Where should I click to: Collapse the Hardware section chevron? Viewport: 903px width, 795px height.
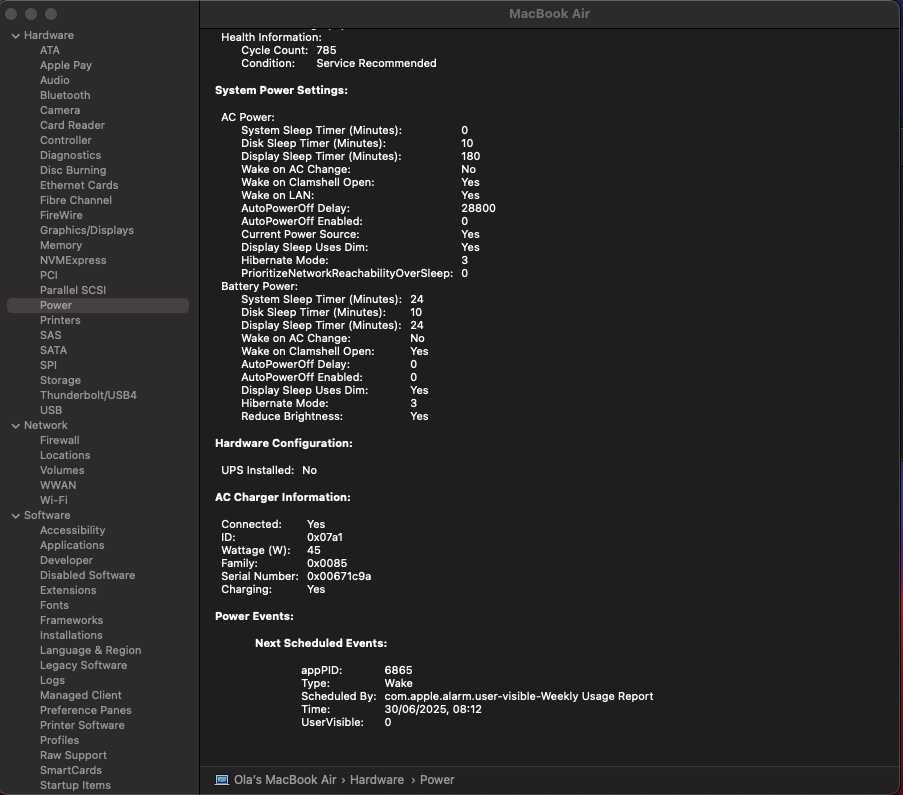(16, 36)
